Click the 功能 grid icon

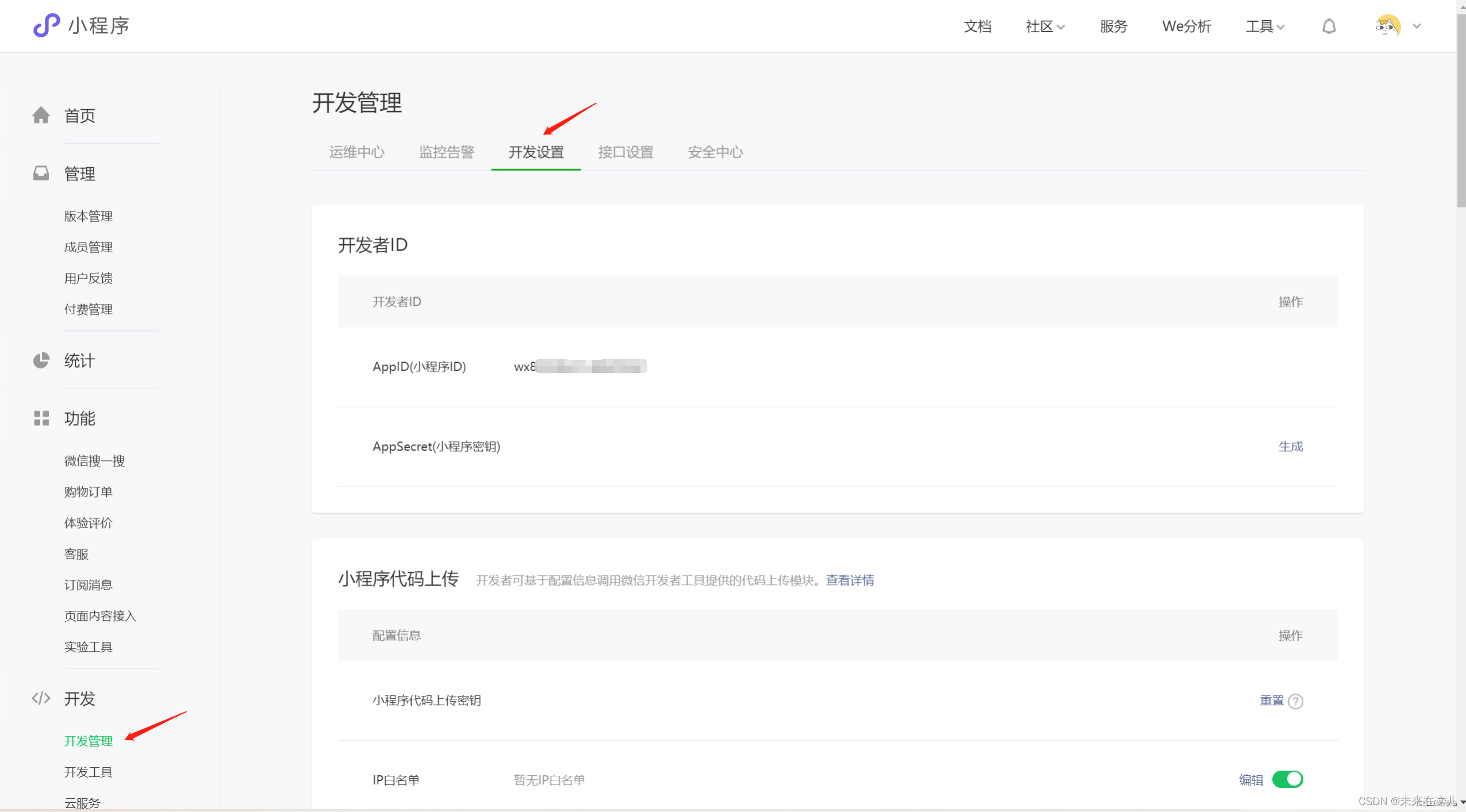tap(41, 418)
